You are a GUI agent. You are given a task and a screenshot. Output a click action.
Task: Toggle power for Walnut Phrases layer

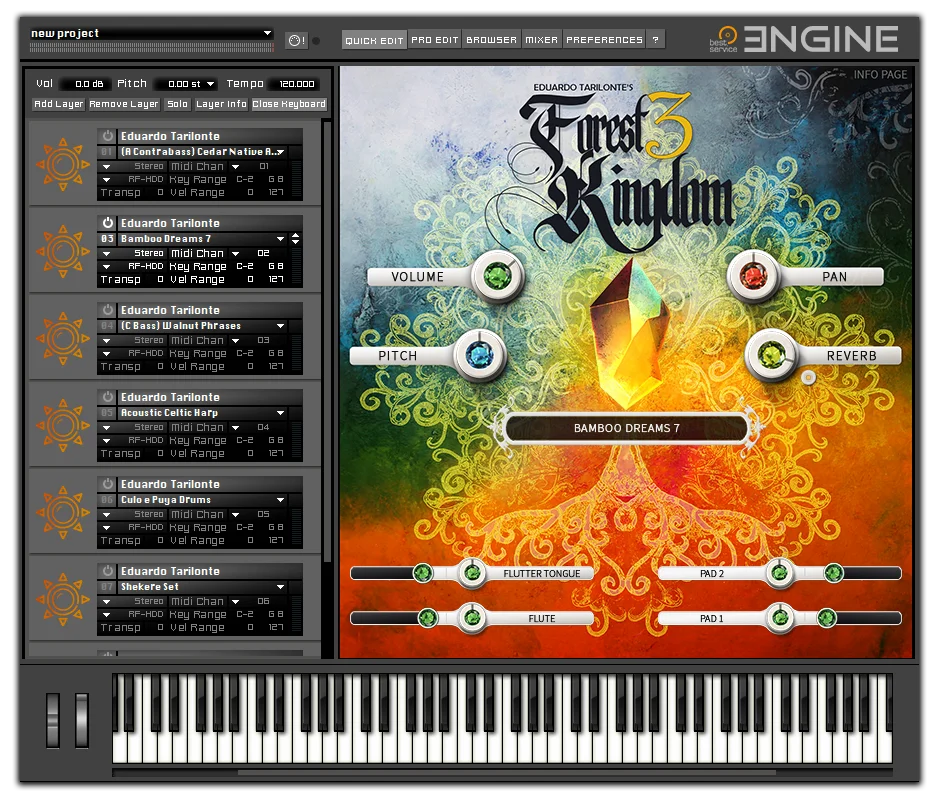tap(107, 309)
